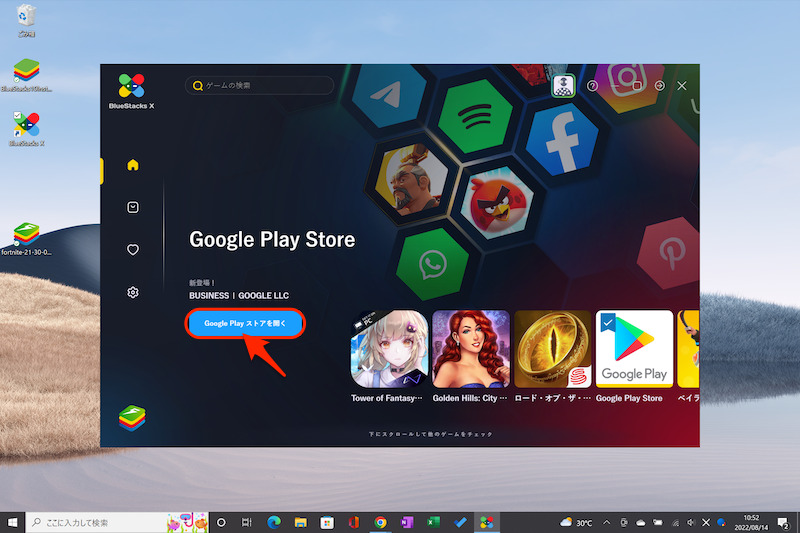Screen dimensions: 800x533
Task: Open the favorites heart icon in sidebar
Action: (x=133, y=250)
